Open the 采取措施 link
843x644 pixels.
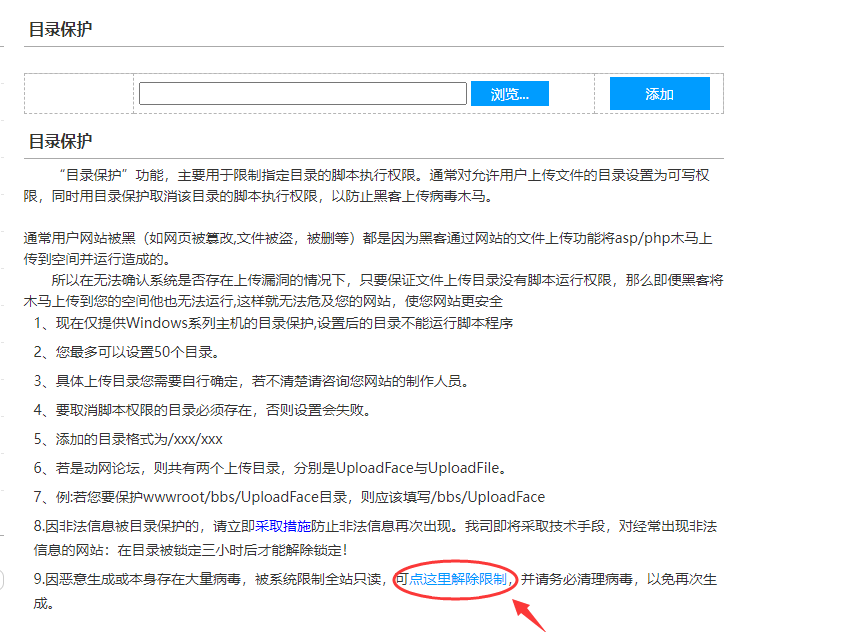(x=283, y=525)
